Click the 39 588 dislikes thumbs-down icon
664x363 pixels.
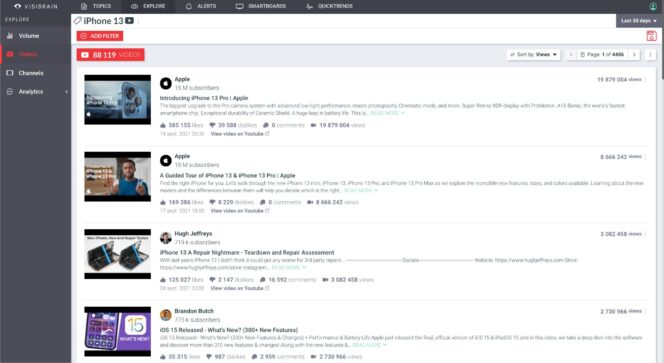(213, 125)
